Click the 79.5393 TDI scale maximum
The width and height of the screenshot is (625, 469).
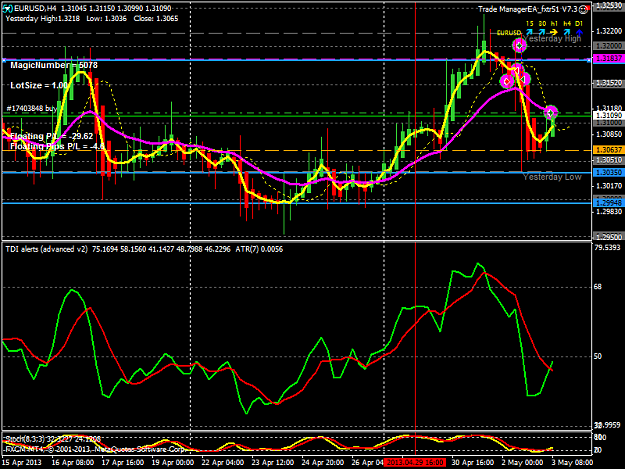(607, 248)
